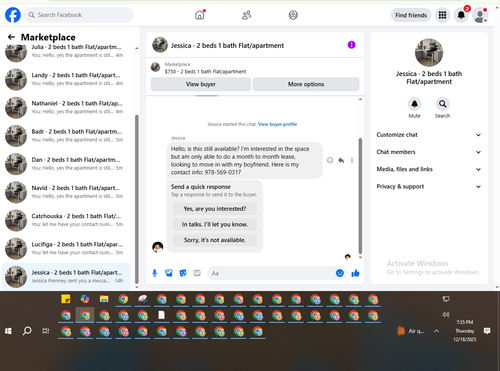500x371 pixels.
Task: Click the back arrow beside Marketplace
Action: (x=11, y=37)
